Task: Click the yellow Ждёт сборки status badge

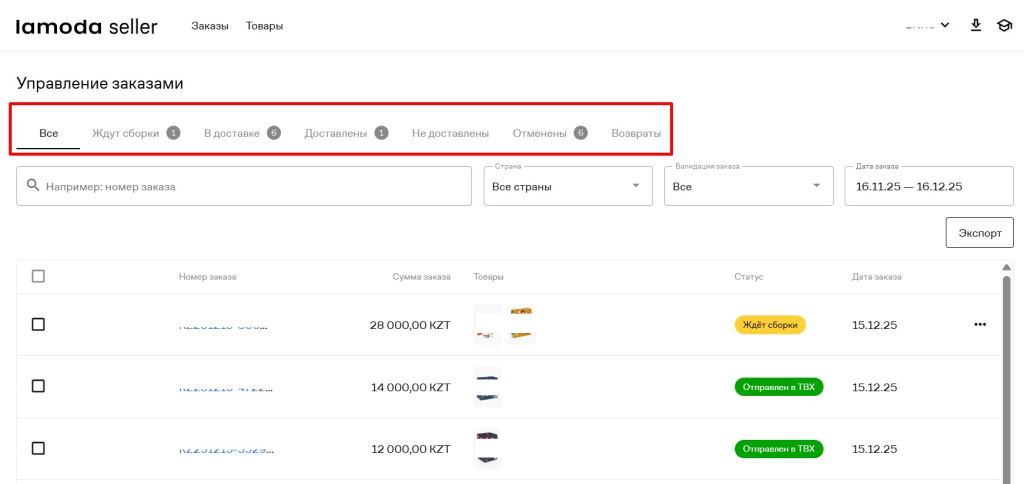Action: [x=770, y=324]
